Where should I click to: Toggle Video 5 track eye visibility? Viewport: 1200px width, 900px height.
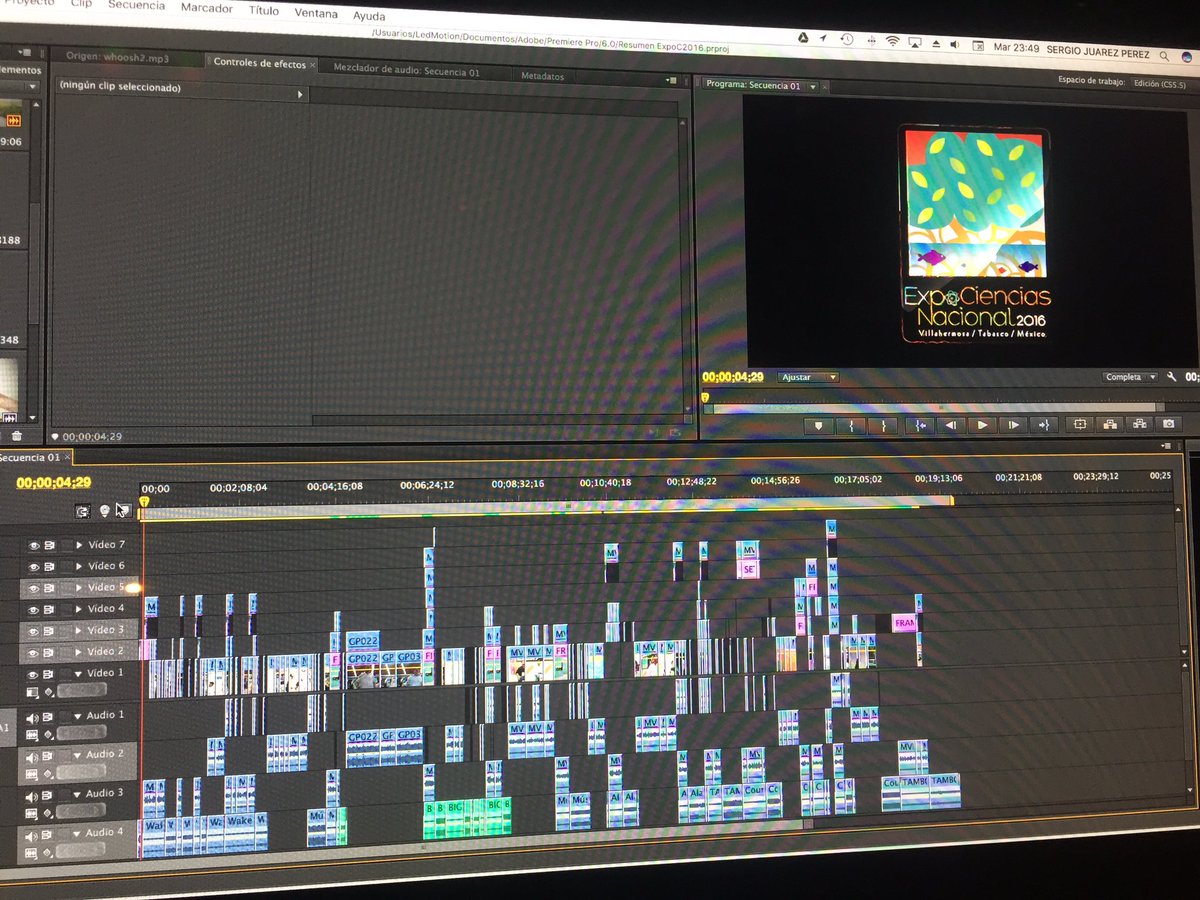(x=33, y=588)
